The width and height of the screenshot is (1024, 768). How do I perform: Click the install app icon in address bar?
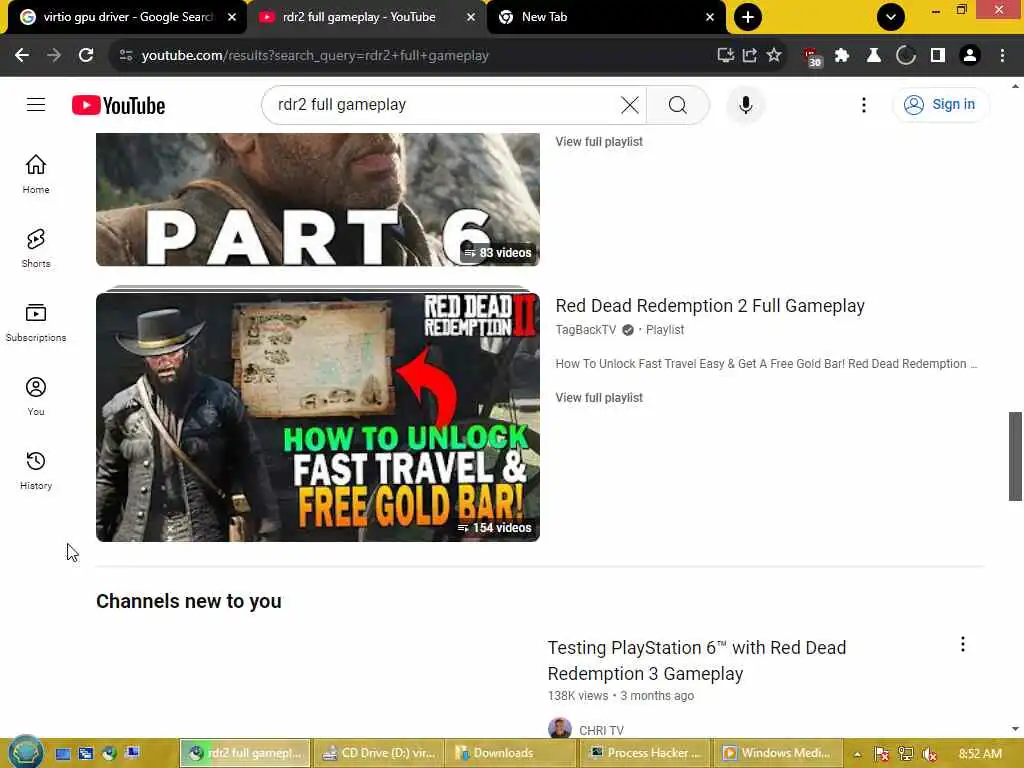click(726, 55)
